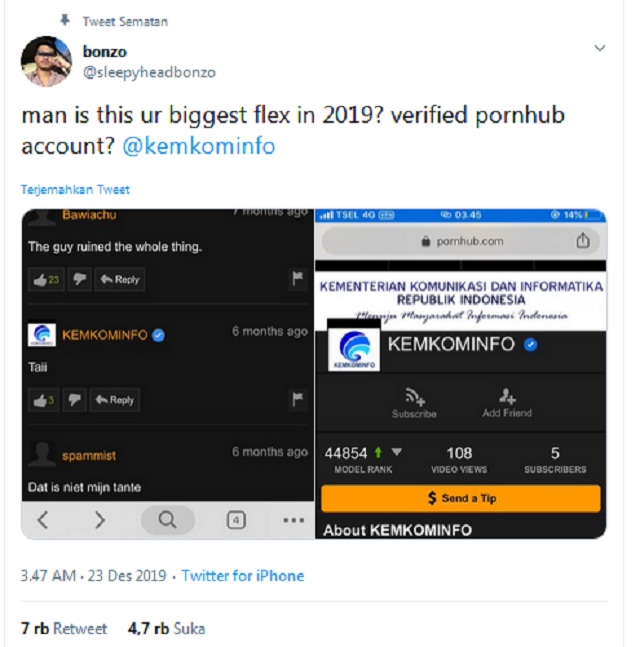
Task: Open the browser tabs counter showing 4
Action: click(x=236, y=520)
